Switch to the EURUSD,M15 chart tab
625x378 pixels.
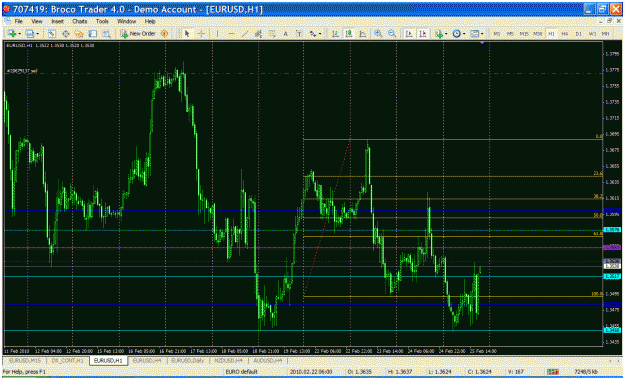coord(25,360)
